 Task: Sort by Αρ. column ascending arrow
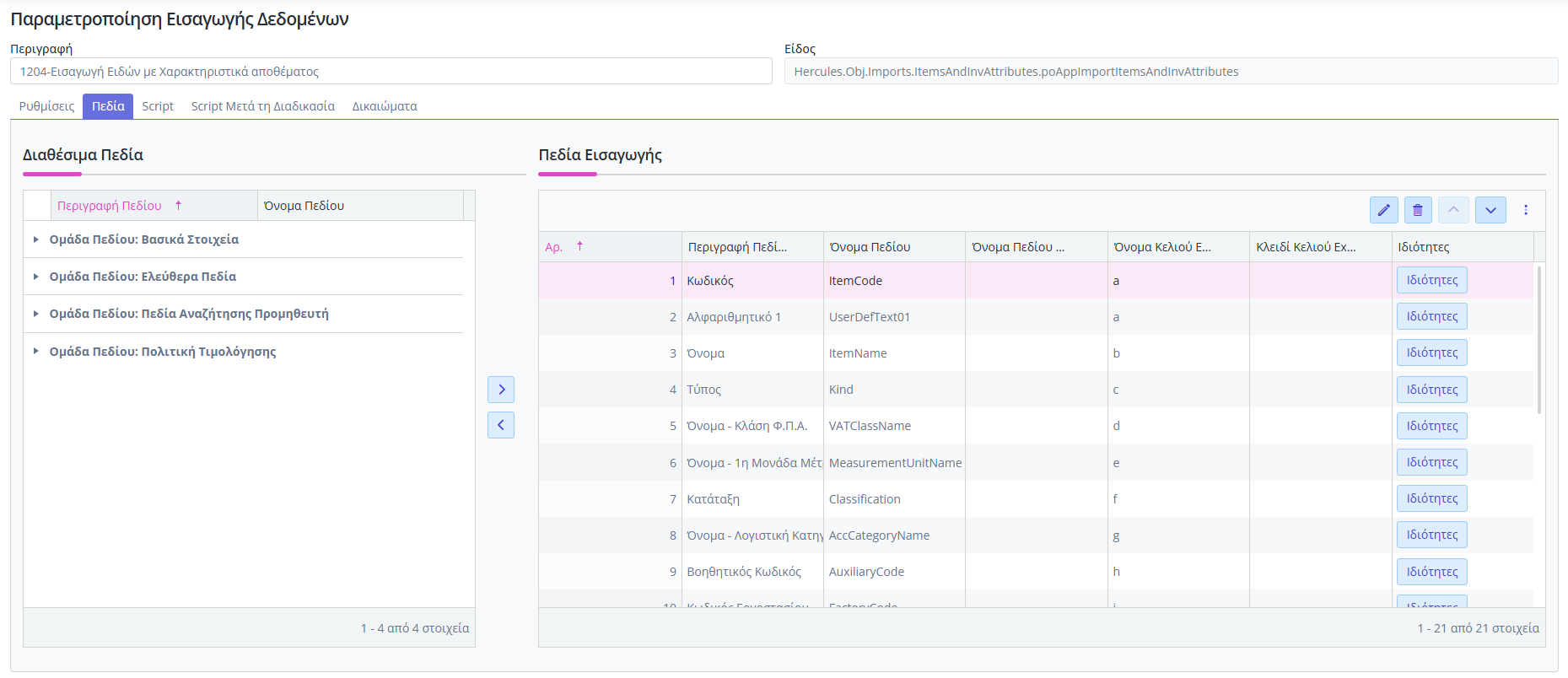tap(579, 246)
